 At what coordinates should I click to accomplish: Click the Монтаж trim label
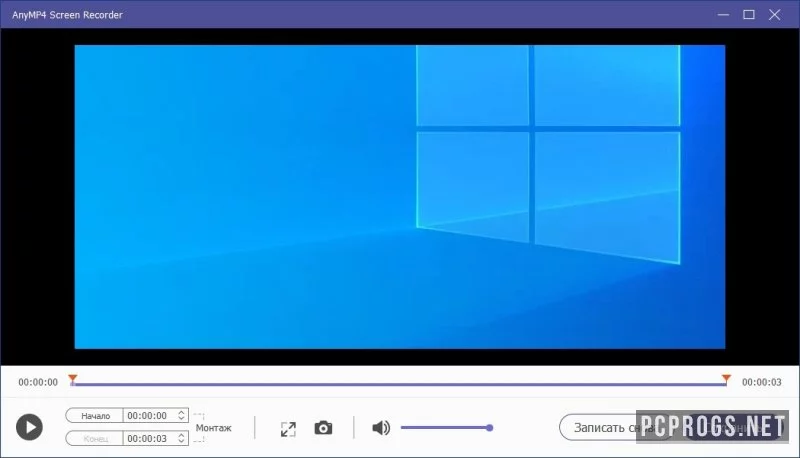(213, 428)
